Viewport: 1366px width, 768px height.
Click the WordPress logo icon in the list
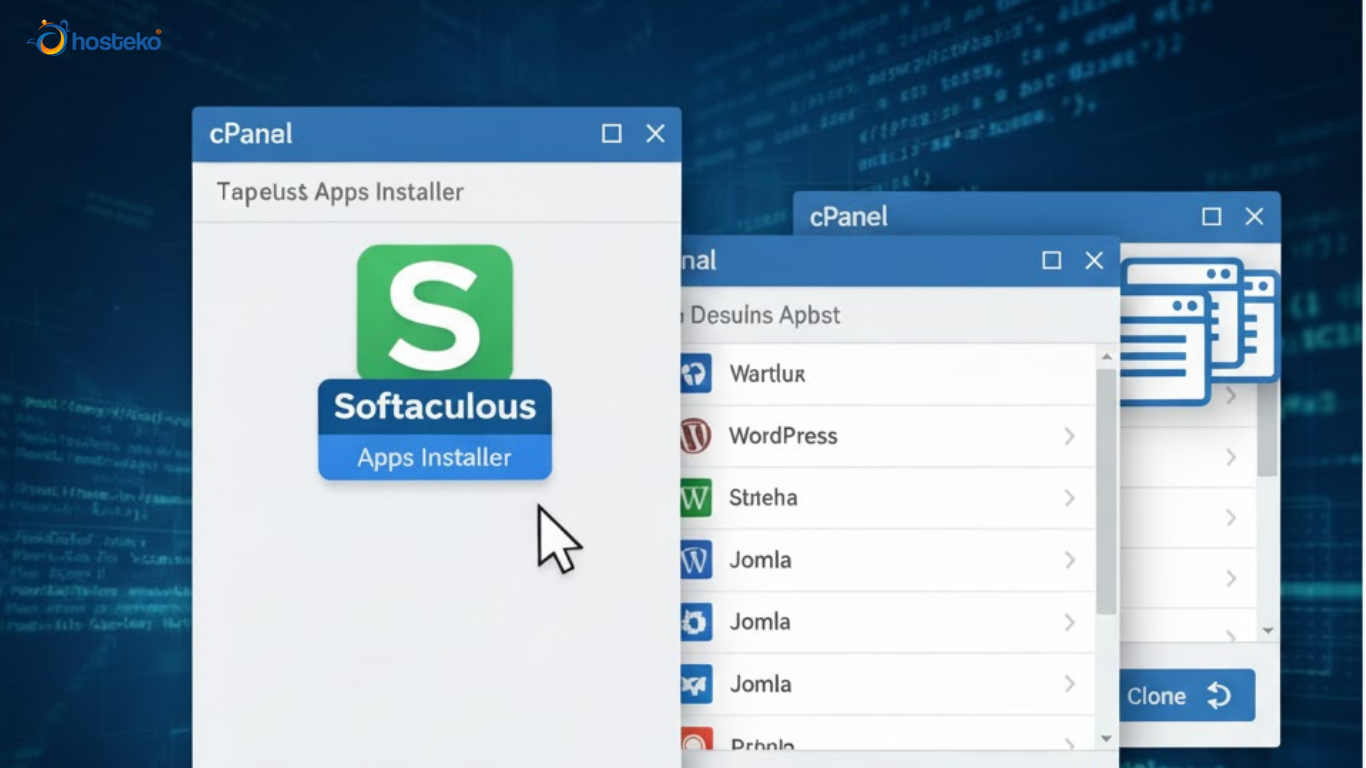pyautogui.click(x=695, y=436)
